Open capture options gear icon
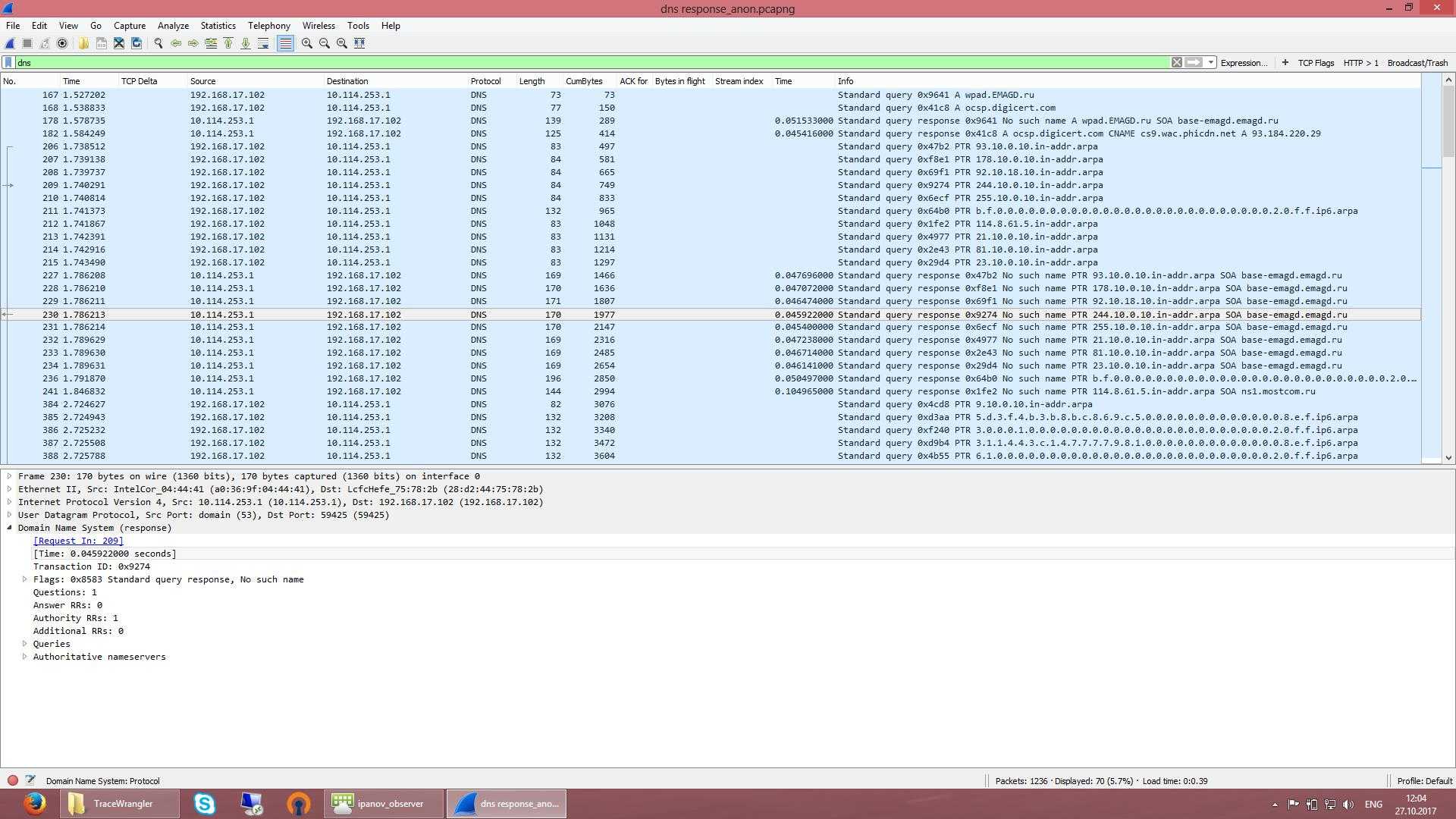 click(x=62, y=43)
